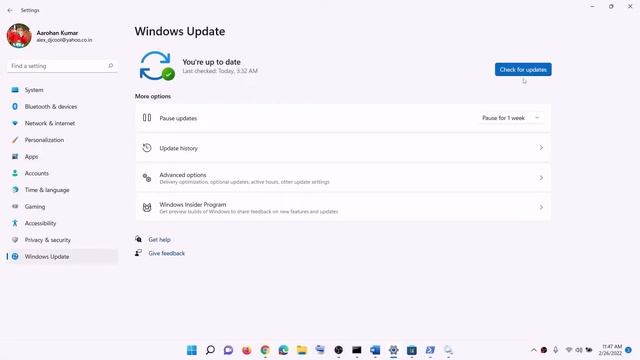
Task: Open the clock showing 11:47 AM
Action: 611,350
